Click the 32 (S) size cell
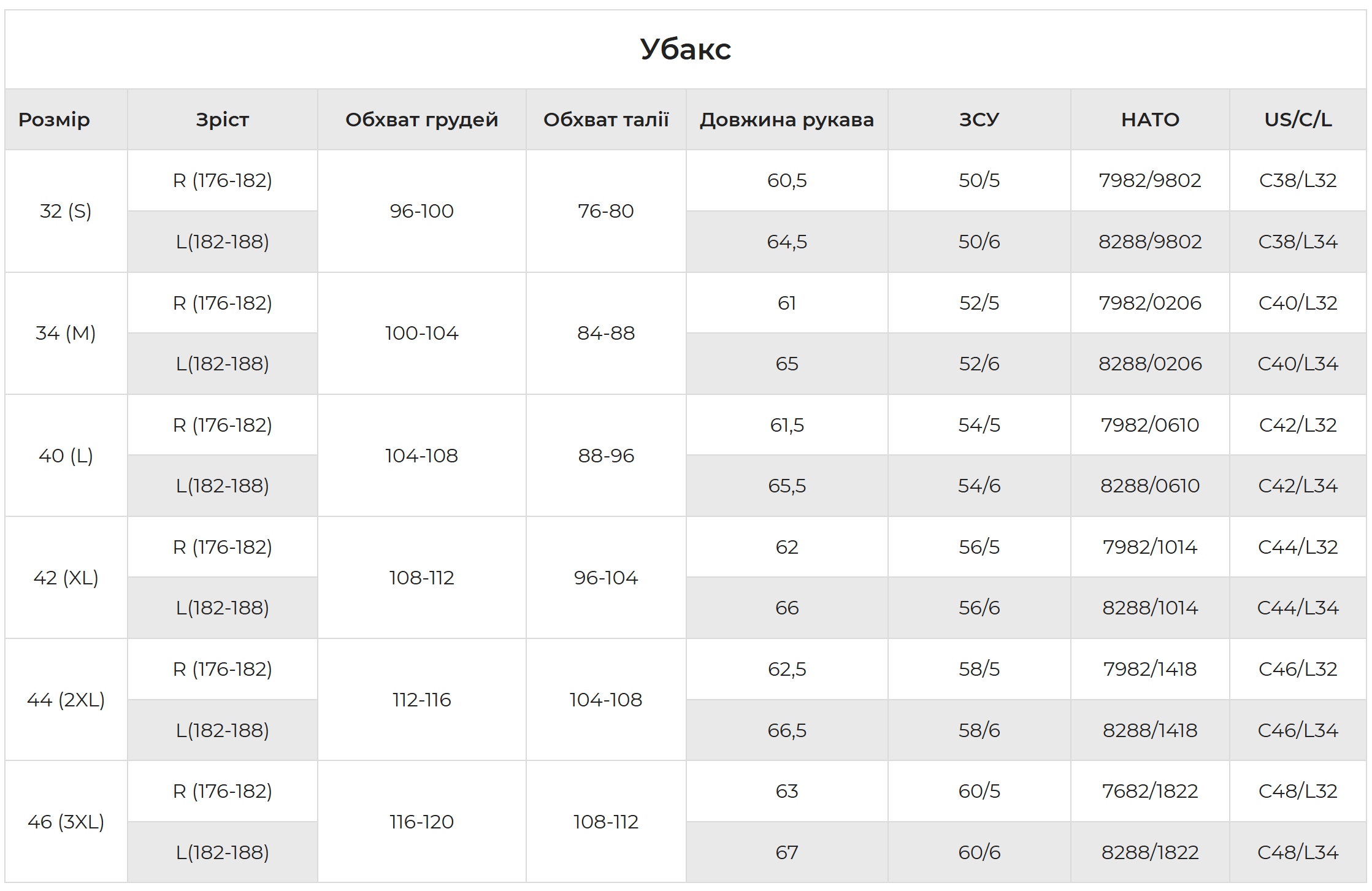 pos(66,211)
